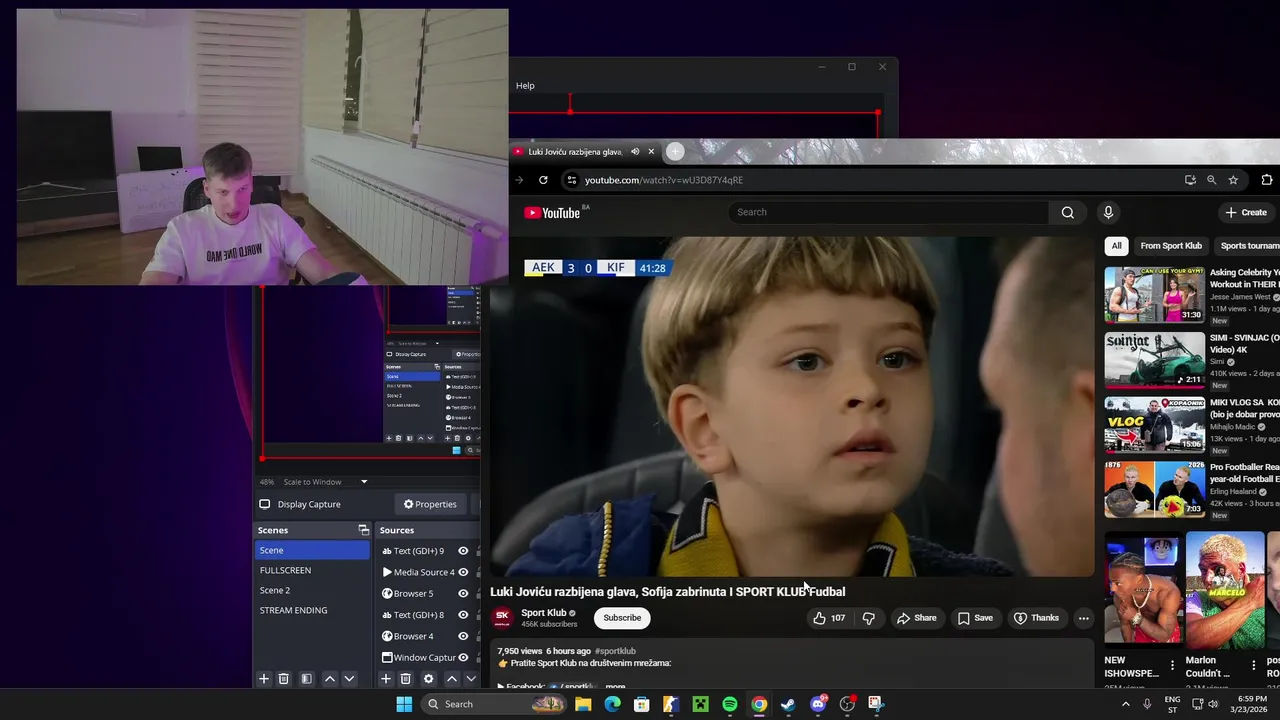This screenshot has height=720, width=1280.
Task: Move scene up in Scenes panel
Action: coord(330,679)
